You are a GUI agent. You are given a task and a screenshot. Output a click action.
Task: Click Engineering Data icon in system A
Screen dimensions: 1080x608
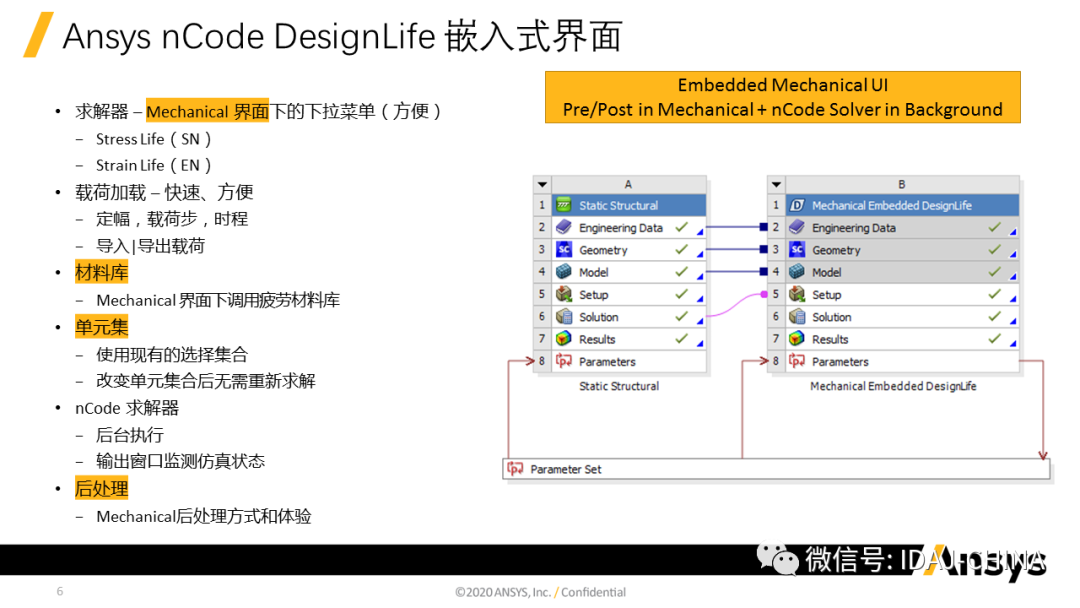pos(563,227)
